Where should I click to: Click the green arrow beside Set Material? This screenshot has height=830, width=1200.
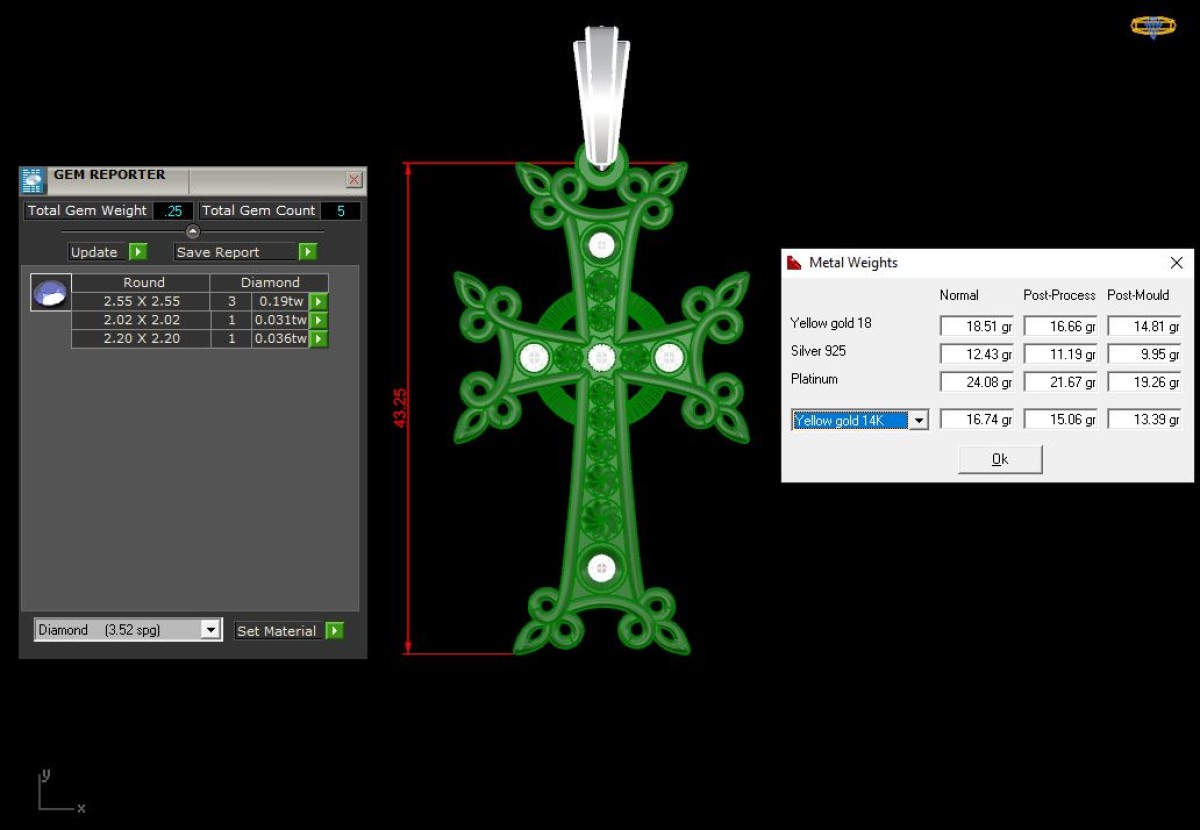335,631
